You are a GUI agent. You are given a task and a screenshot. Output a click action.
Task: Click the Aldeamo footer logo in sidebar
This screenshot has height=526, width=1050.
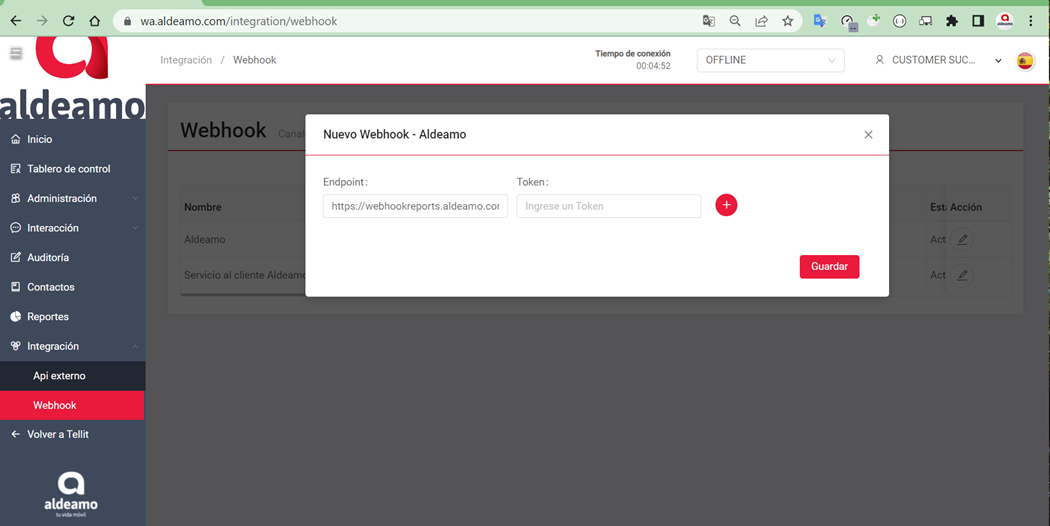[x=71, y=494]
